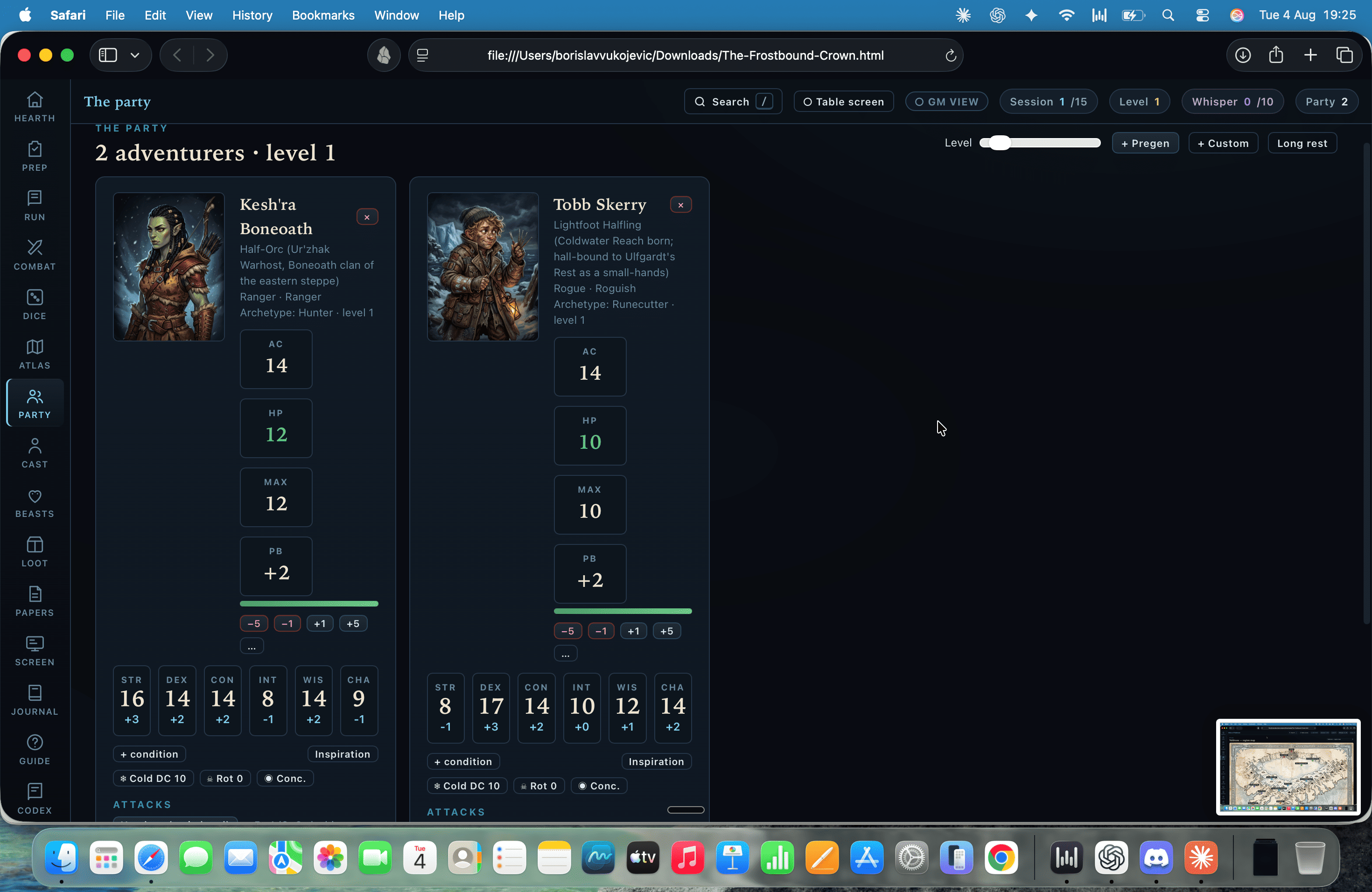1372x892 pixels.
Task: Open the Bookmarks menu
Action: (x=323, y=15)
